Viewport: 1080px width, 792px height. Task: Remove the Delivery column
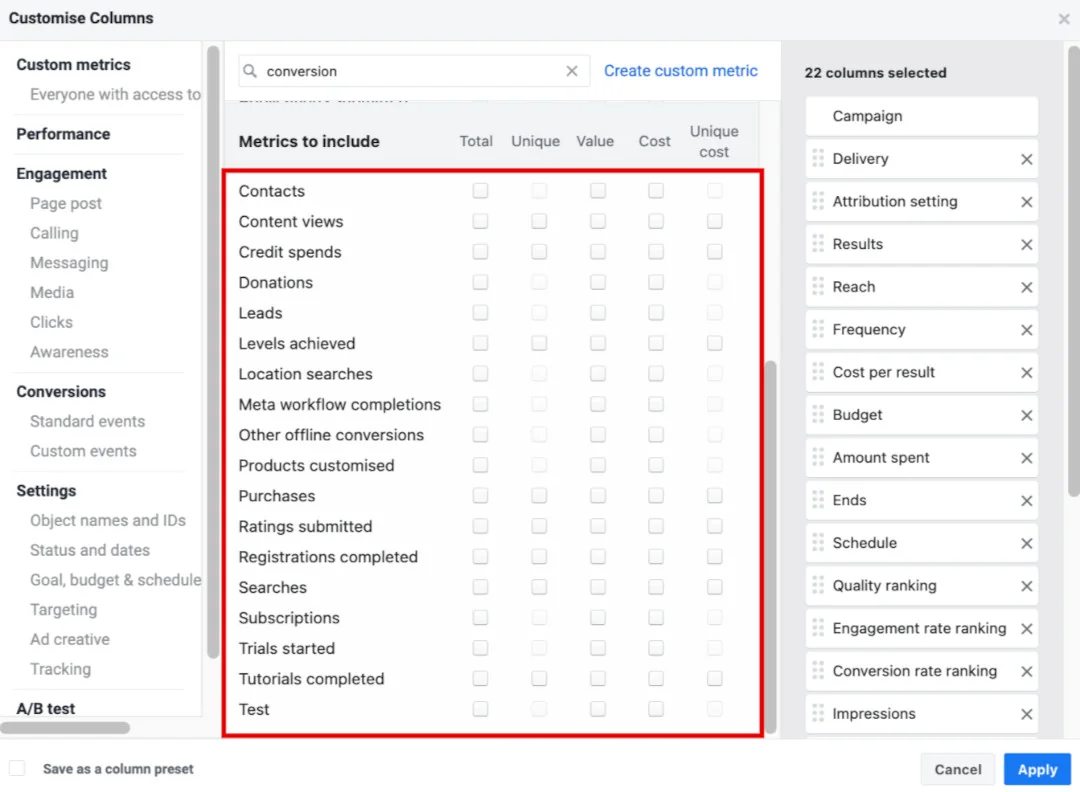[x=1026, y=159]
